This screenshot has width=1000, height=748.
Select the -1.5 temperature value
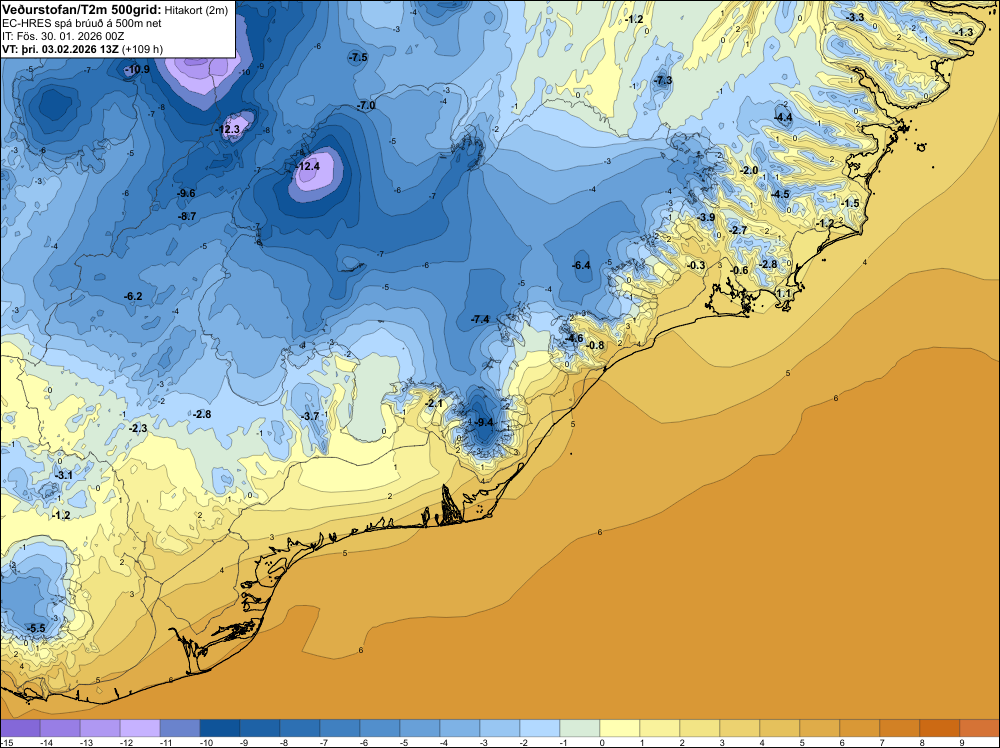click(x=851, y=203)
